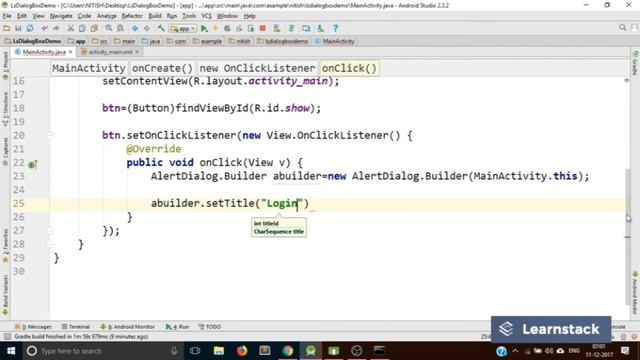640x360 pixels.
Task: Click the green Run app icon
Action: pos(204,28)
